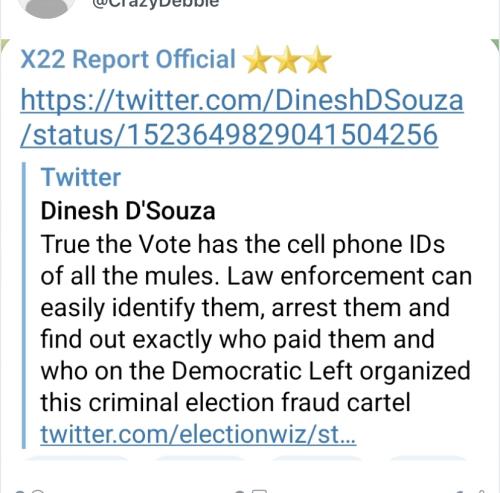Image resolution: width=500 pixels, height=493 pixels.
Task: Click the middle gold star
Action: coord(287,60)
